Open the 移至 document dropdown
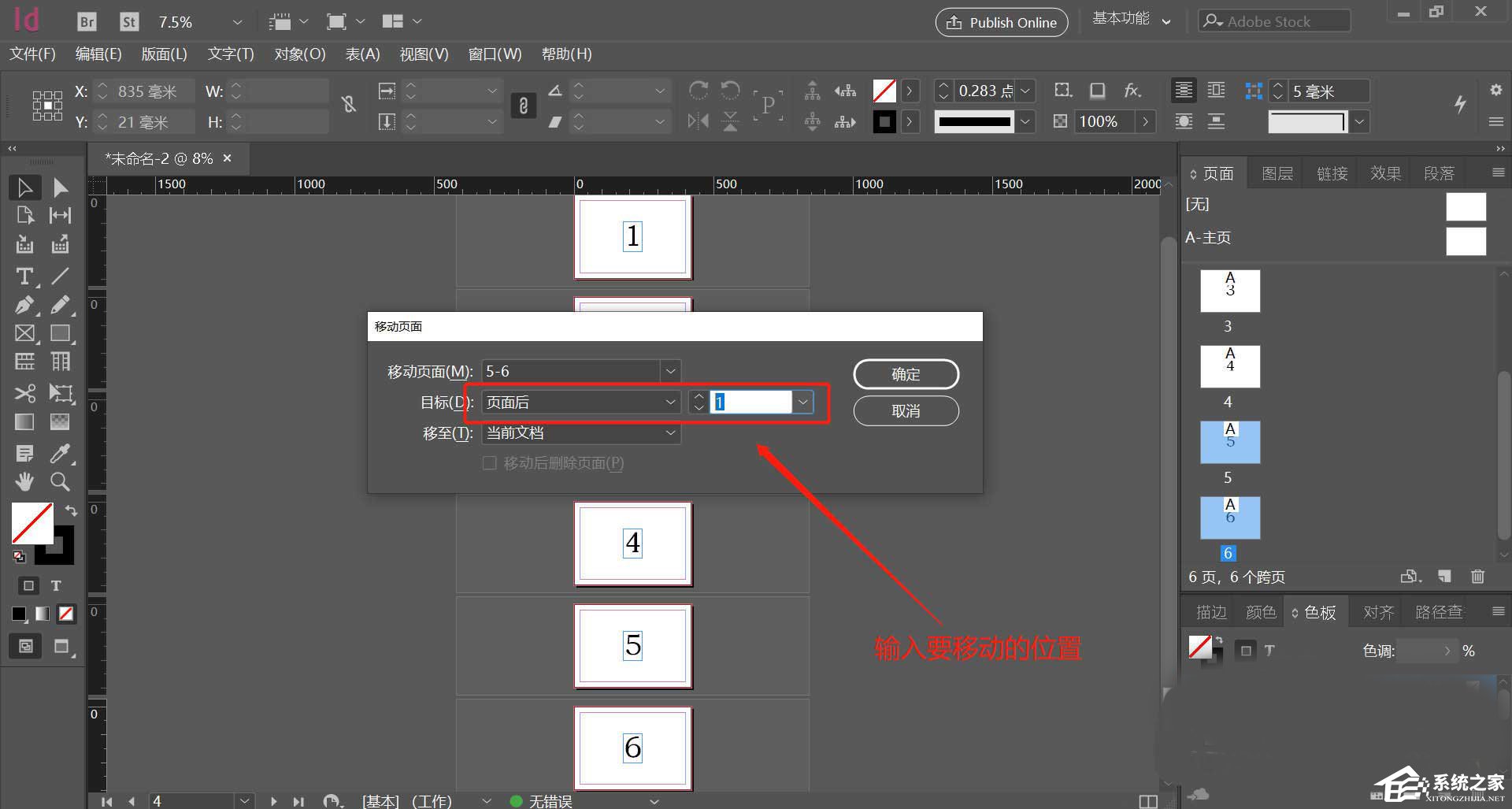Image resolution: width=1512 pixels, height=809 pixels. click(670, 432)
